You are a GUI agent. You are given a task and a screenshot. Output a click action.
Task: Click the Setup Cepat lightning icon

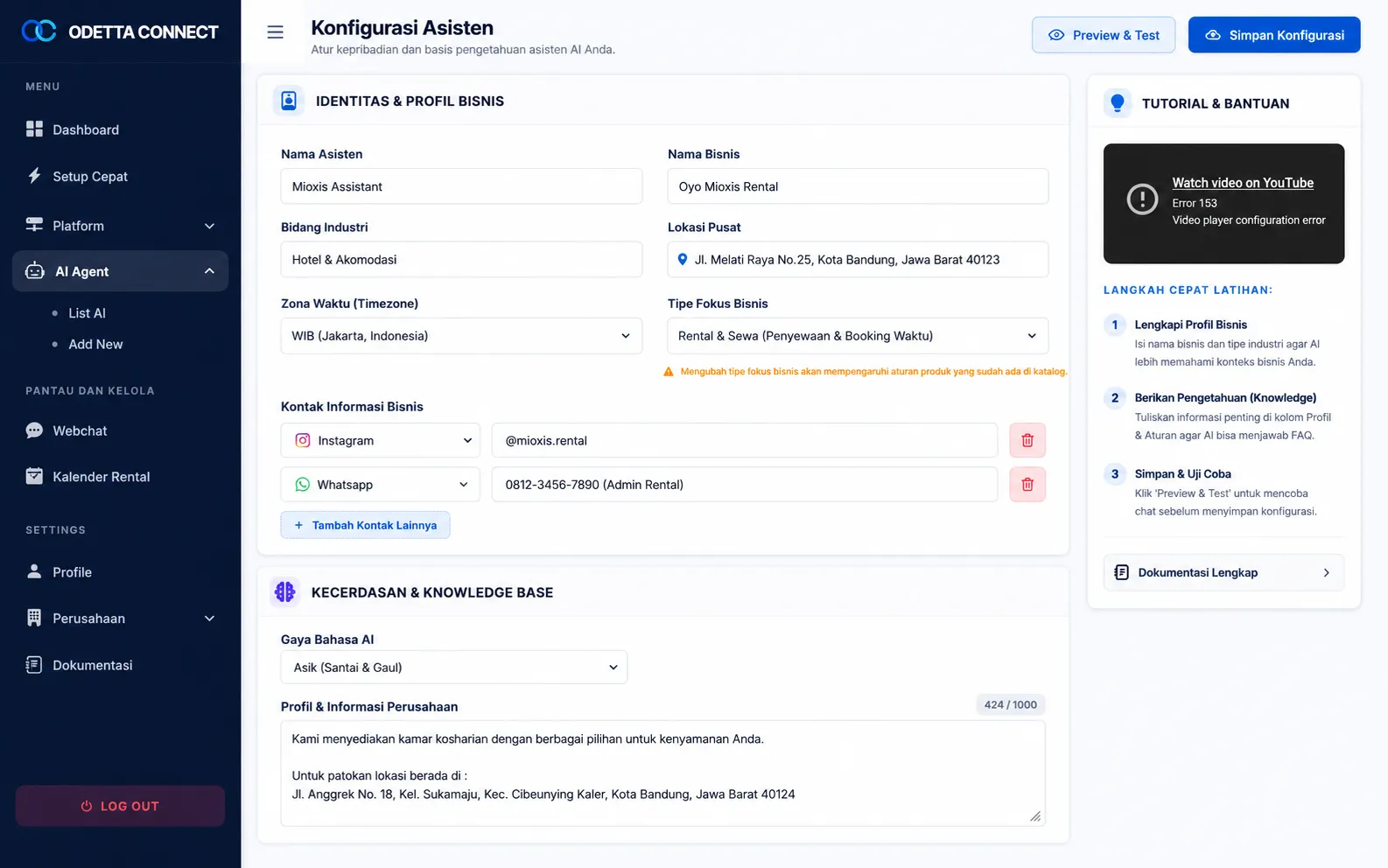tap(34, 176)
